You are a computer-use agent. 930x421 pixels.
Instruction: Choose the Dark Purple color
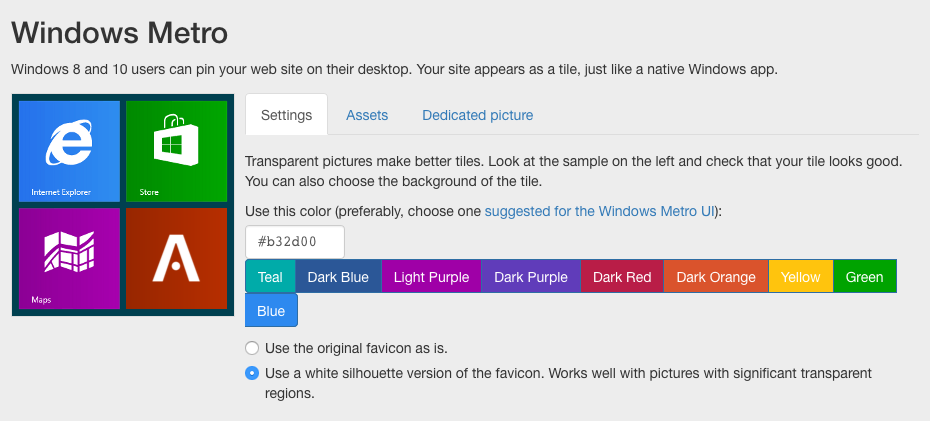coord(531,277)
